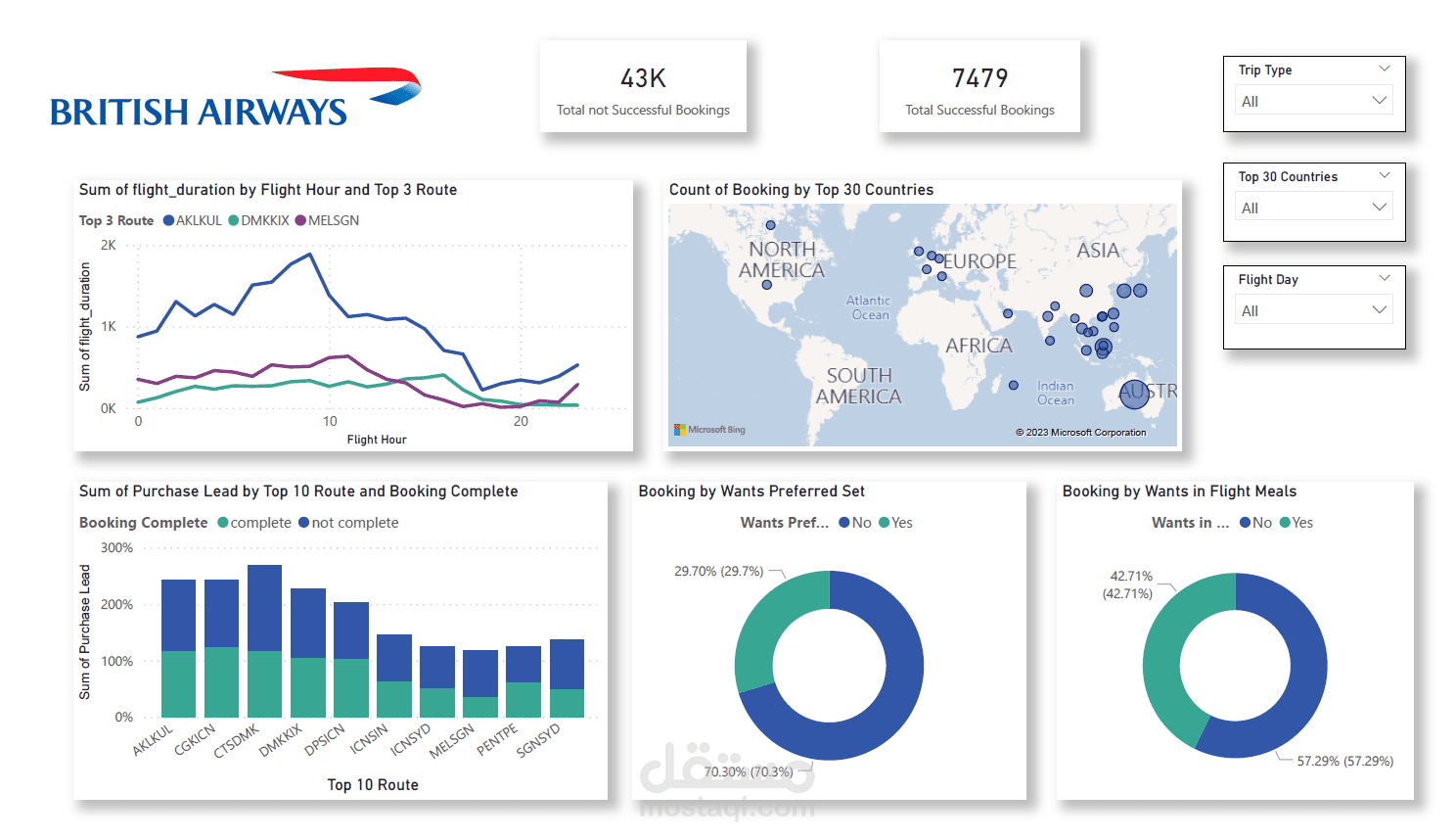This screenshot has width=1456, height=839.
Task: Select the 7479 successful bookings card
Action: (x=979, y=86)
